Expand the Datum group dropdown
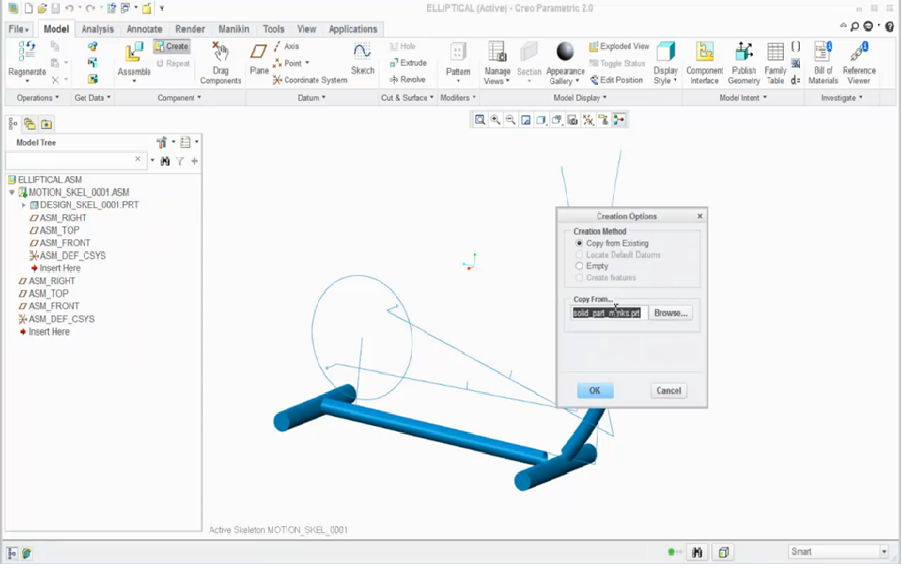 (x=311, y=98)
